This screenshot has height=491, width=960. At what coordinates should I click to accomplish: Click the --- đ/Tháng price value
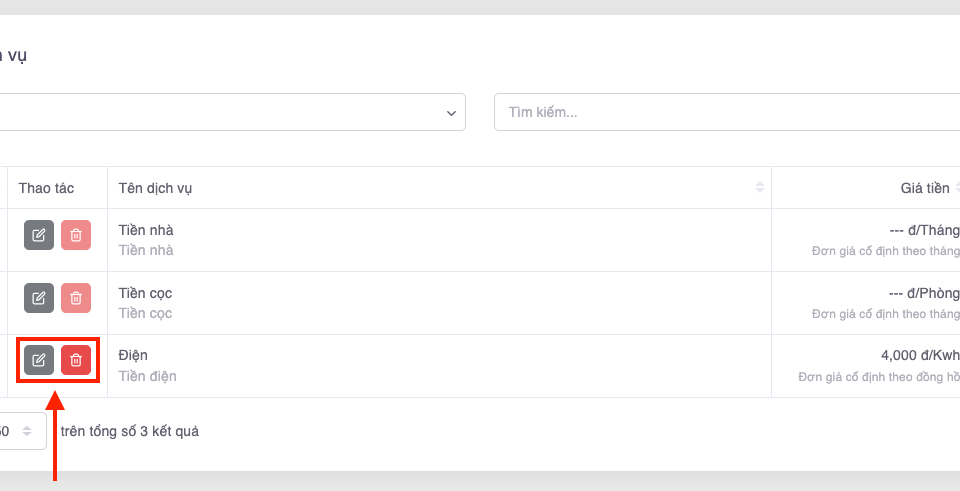coord(923,230)
